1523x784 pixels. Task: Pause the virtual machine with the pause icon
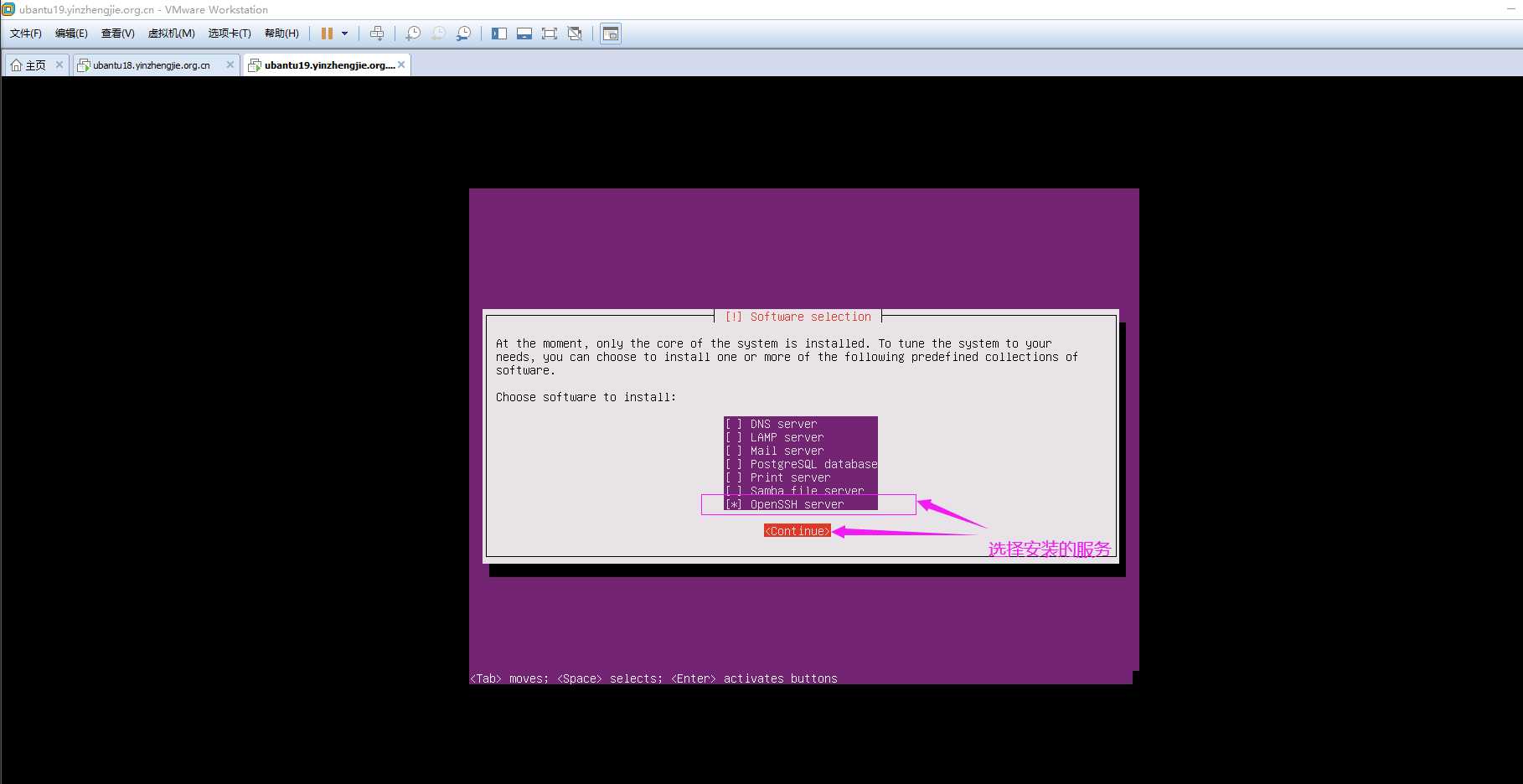click(x=327, y=34)
